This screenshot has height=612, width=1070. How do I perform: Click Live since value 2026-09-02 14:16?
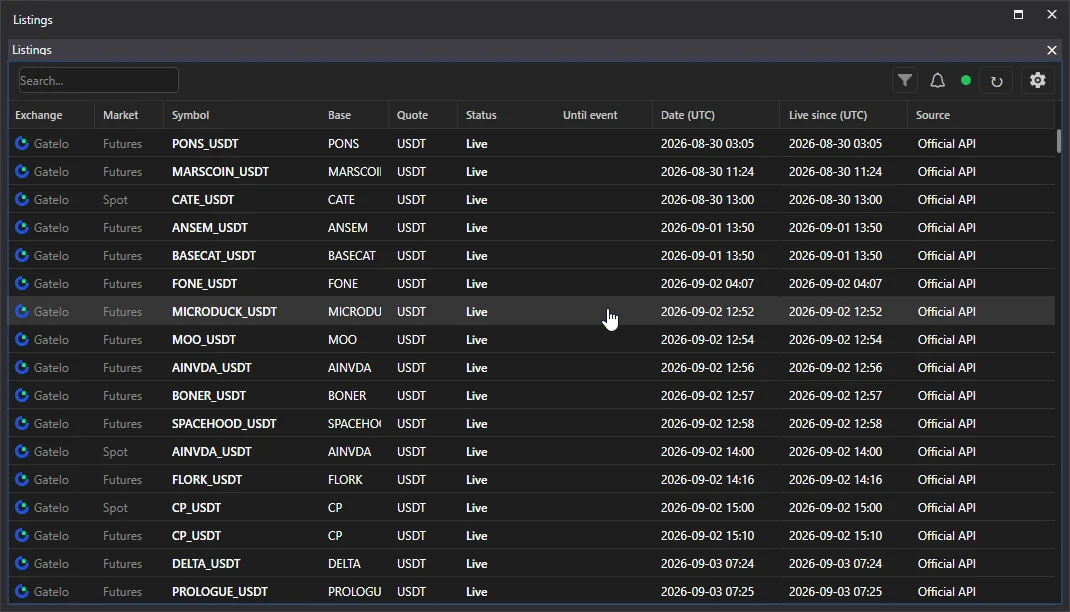(x=835, y=479)
